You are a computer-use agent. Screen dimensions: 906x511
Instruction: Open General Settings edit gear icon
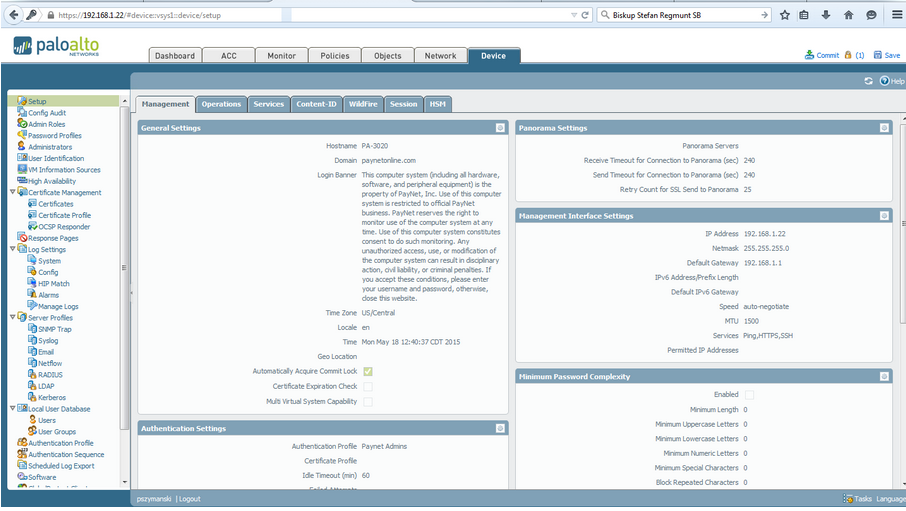[x=500, y=128]
